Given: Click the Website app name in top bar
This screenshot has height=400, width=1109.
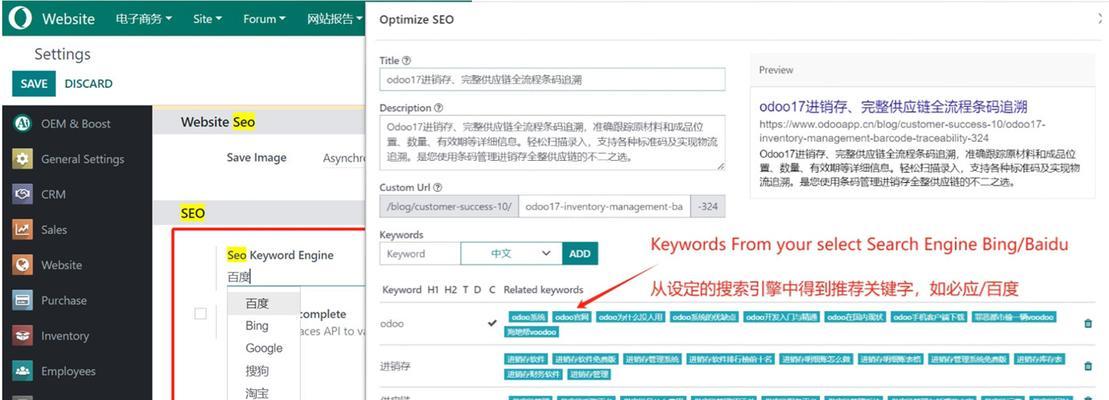Looking at the screenshot, I should pos(69,19).
